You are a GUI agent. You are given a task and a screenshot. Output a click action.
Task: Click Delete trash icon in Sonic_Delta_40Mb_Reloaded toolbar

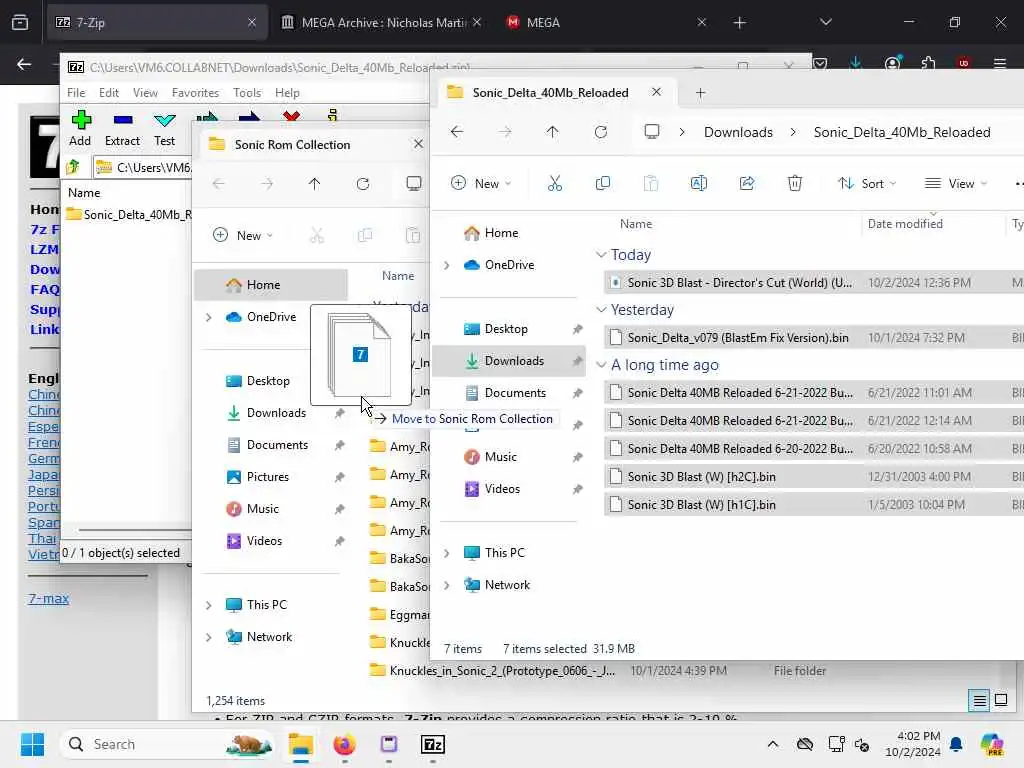coord(795,184)
